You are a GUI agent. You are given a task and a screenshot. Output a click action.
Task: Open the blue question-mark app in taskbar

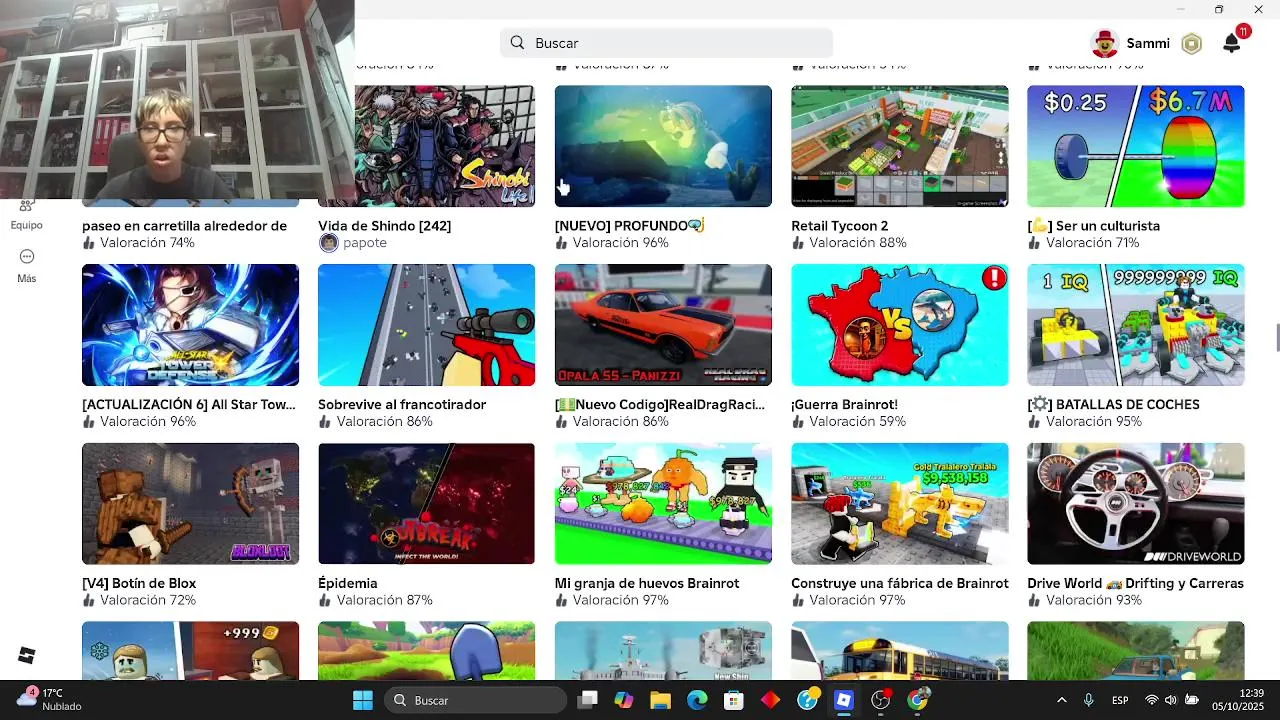(808, 700)
